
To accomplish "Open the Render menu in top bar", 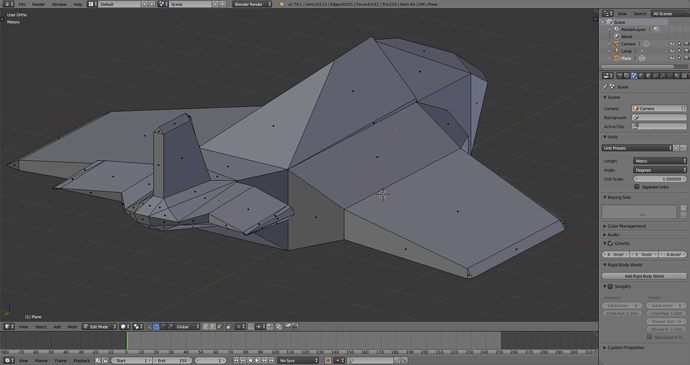I will [x=38, y=4].
